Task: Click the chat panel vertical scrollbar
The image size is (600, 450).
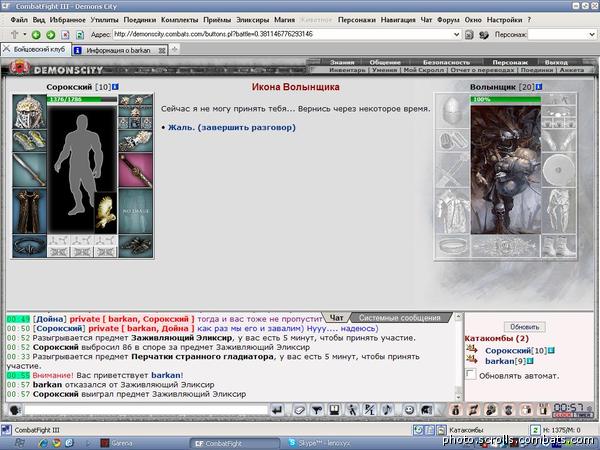Action: coord(458,357)
